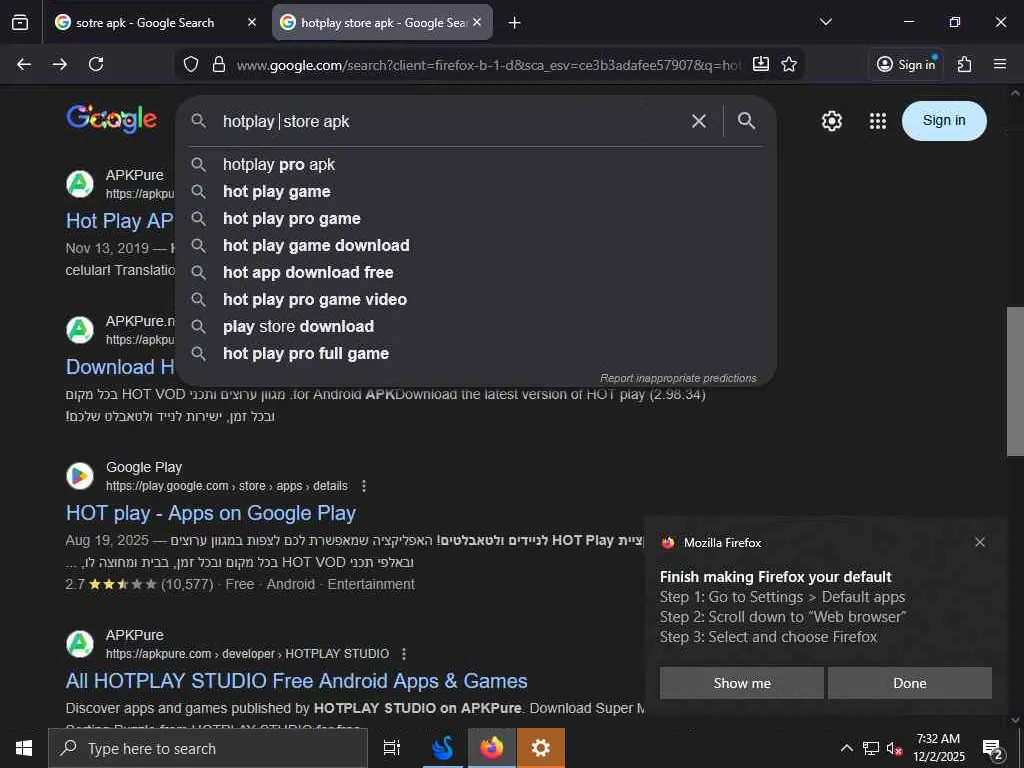Click 'Report inappropriate predictions' link
This screenshot has height=768, width=1024.
[x=678, y=378]
